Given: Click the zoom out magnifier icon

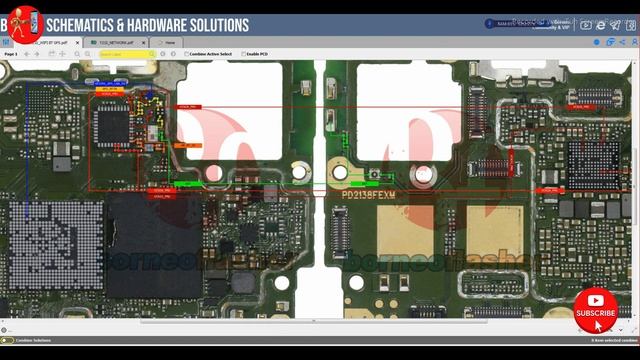Looking at the screenshot, I should [88, 54].
